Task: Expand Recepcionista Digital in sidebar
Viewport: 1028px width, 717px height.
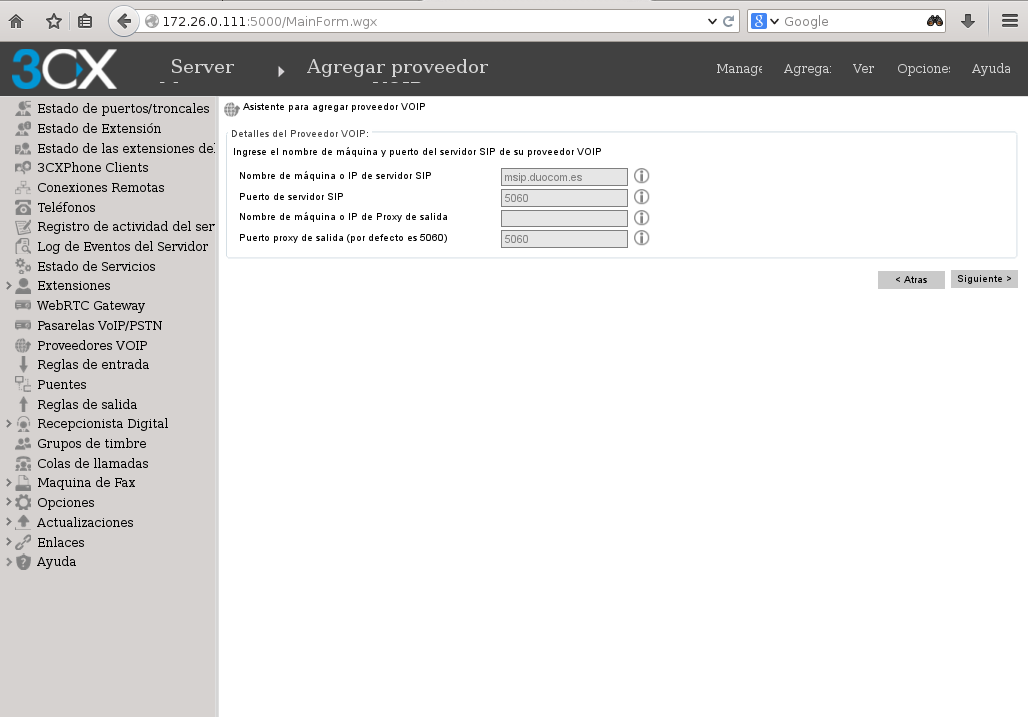Action: 9,423
